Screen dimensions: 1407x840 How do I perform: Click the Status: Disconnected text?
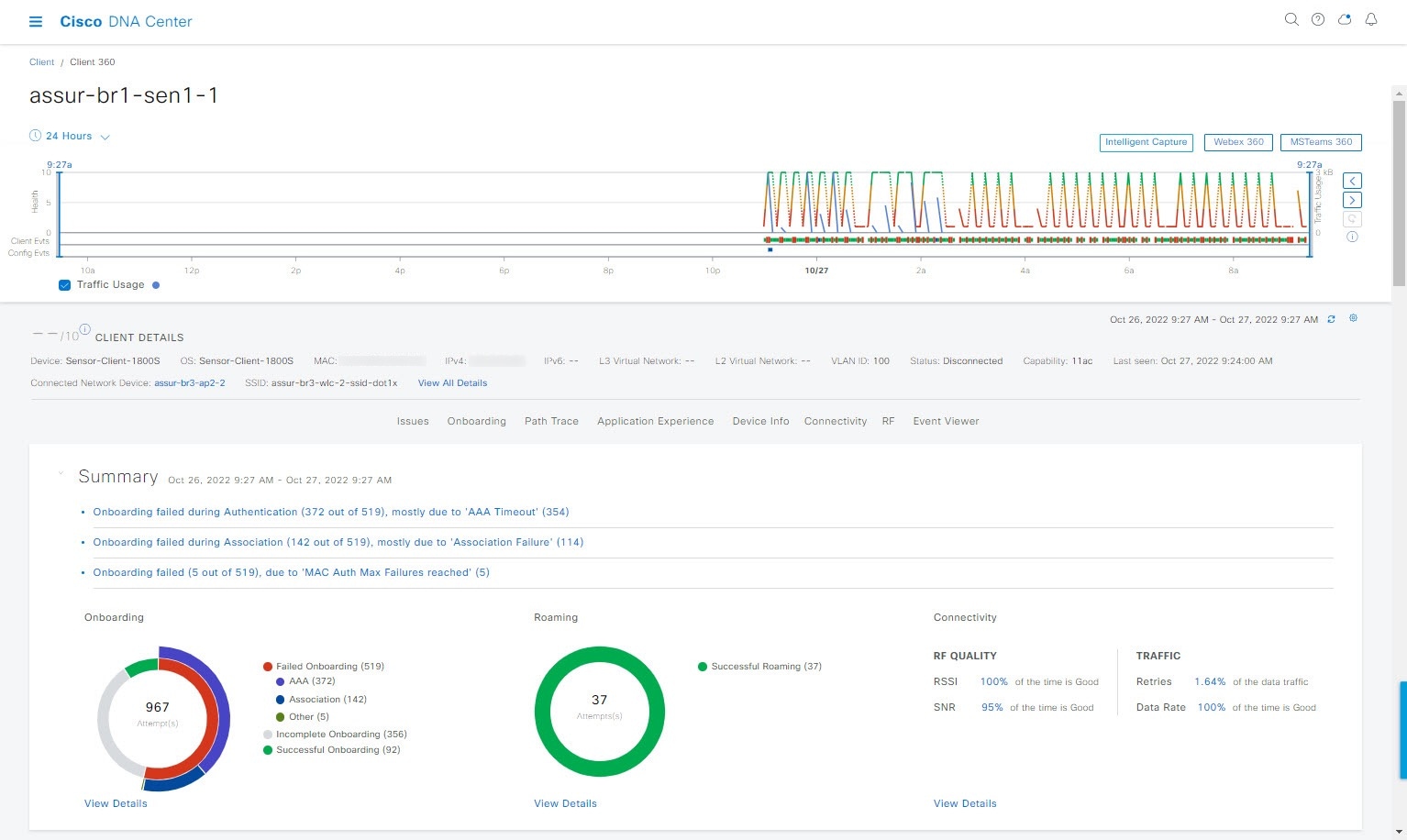pos(956,361)
